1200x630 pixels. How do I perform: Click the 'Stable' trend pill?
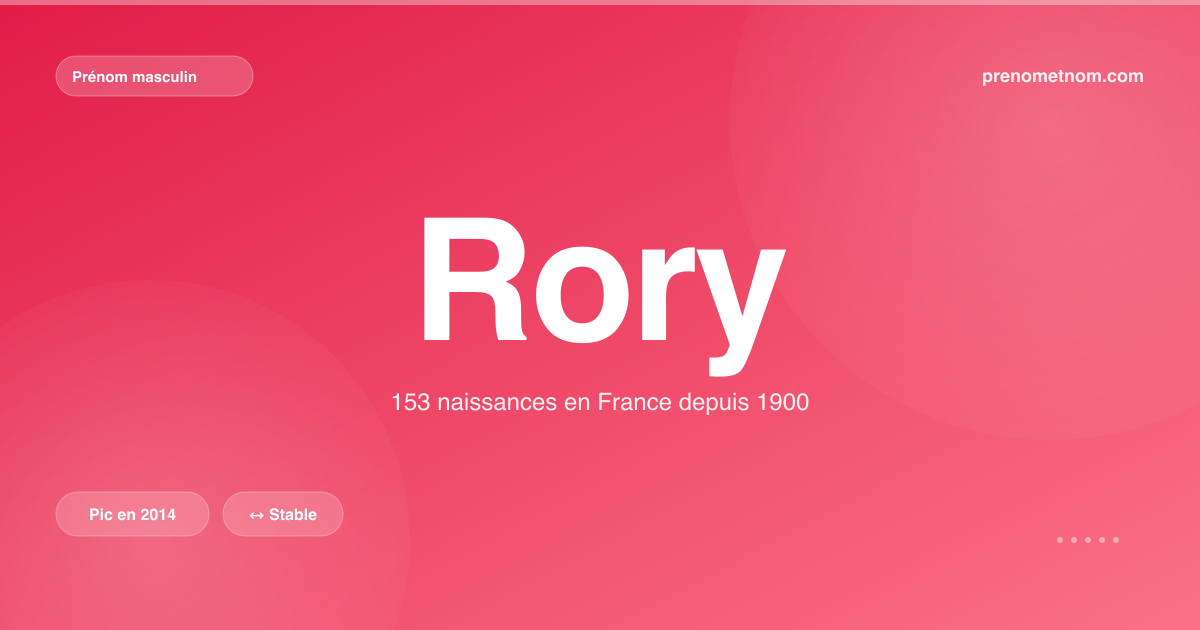click(x=283, y=514)
